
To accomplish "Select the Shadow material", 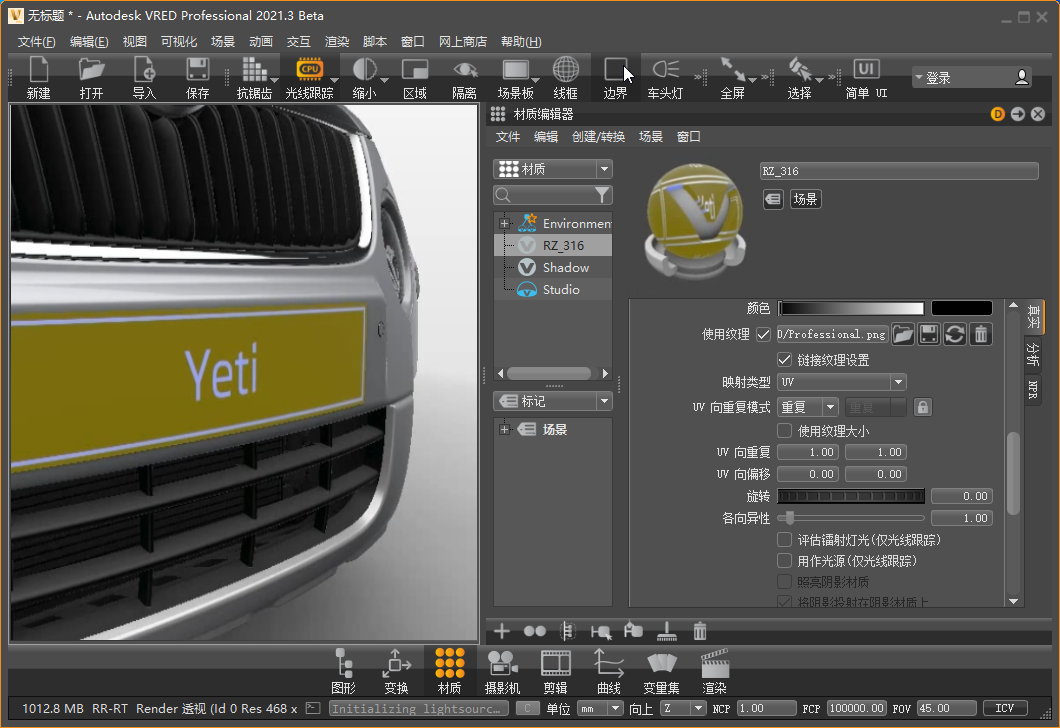I will point(553,268).
